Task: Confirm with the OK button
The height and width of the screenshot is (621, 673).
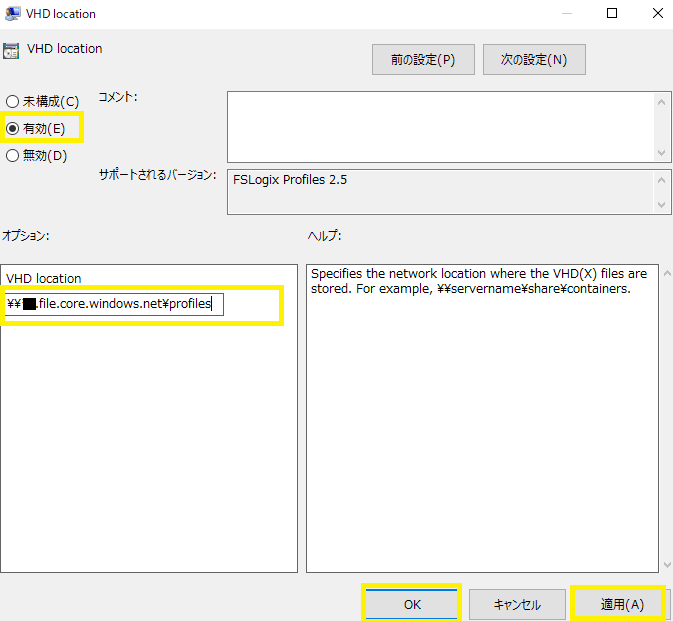Action: (x=412, y=604)
